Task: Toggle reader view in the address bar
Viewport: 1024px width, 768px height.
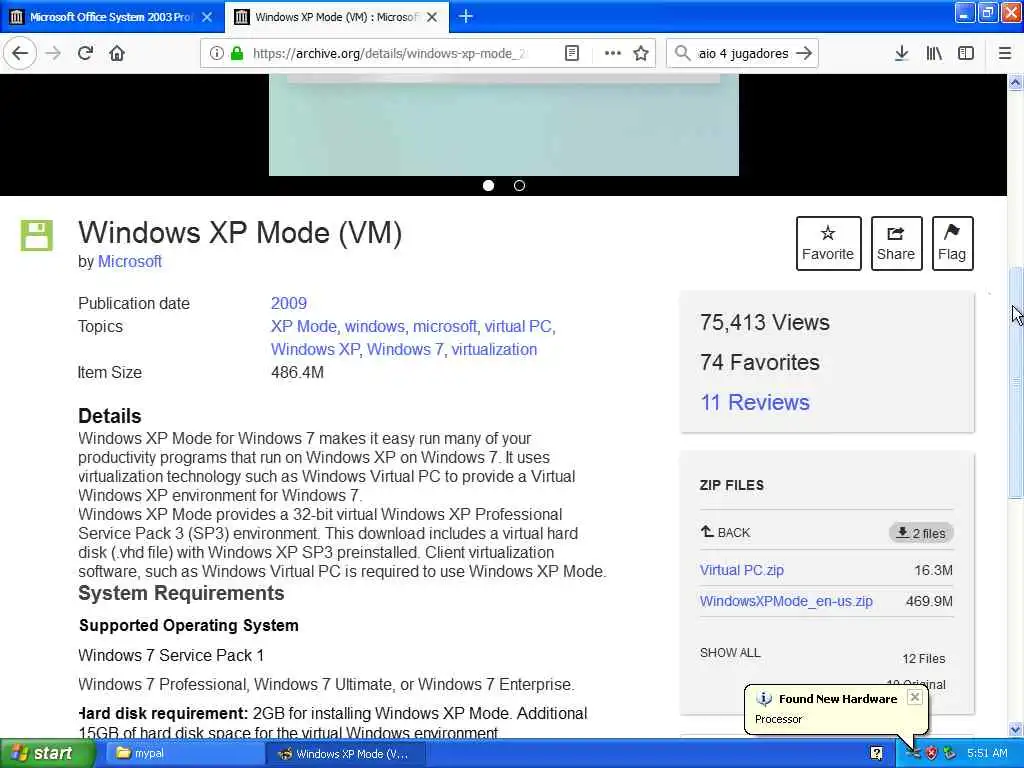Action: tap(571, 53)
